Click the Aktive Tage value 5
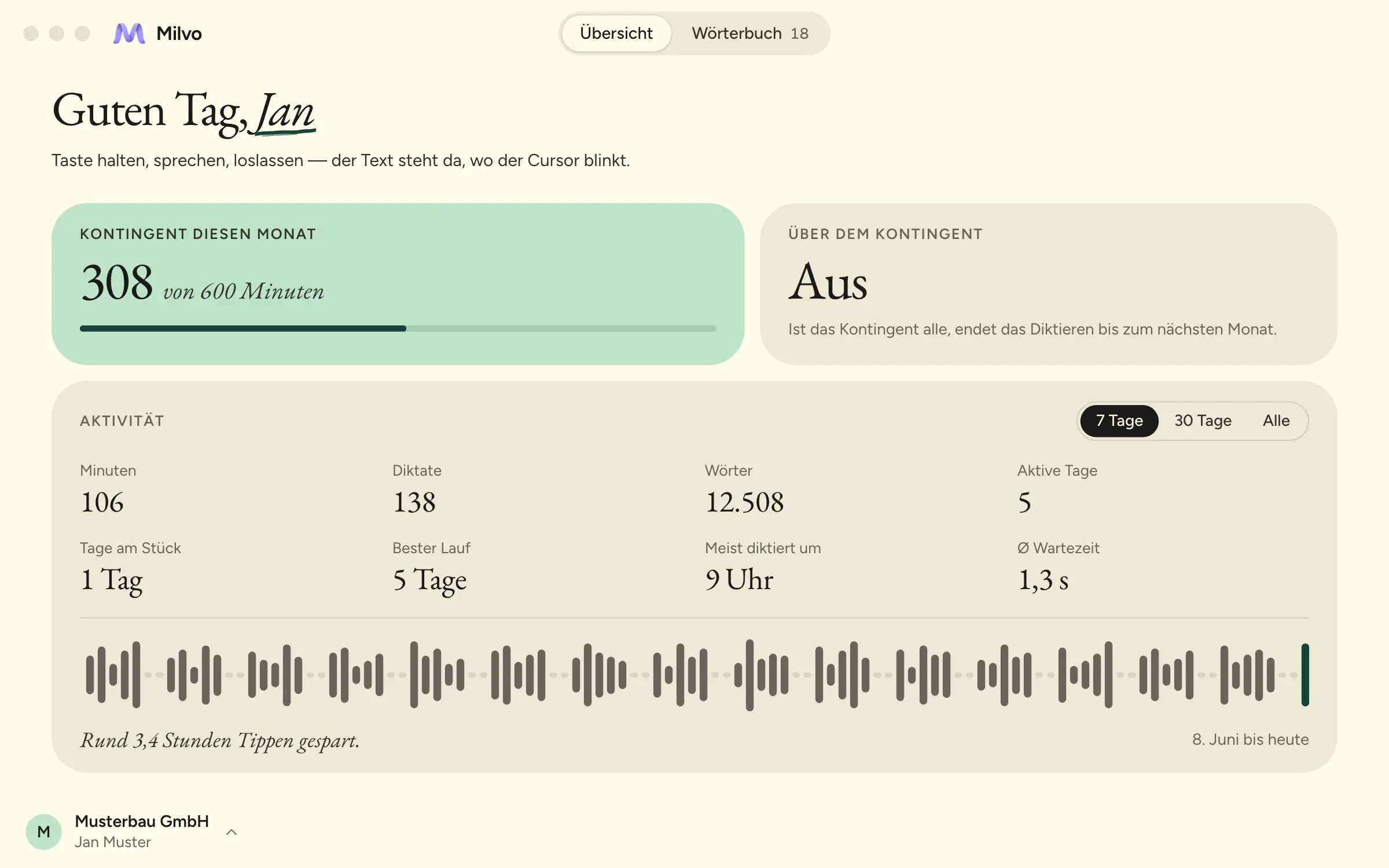Image resolution: width=1389 pixels, height=868 pixels. pos(1024,502)
